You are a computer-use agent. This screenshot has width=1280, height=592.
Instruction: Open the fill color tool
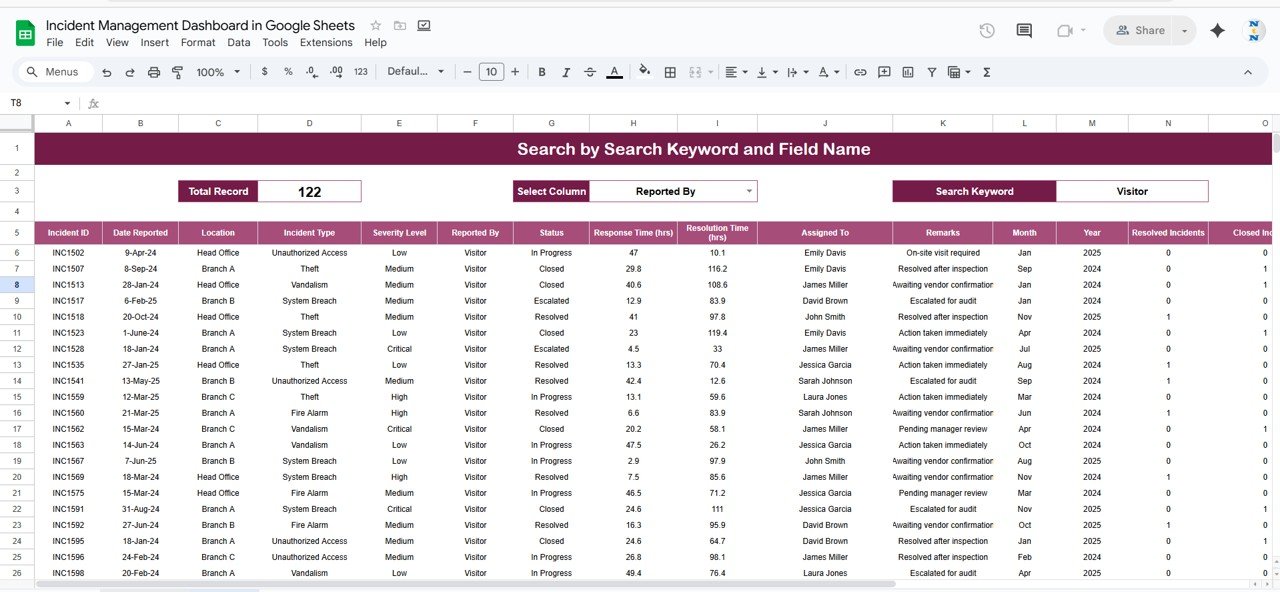[x=645, y=72]
